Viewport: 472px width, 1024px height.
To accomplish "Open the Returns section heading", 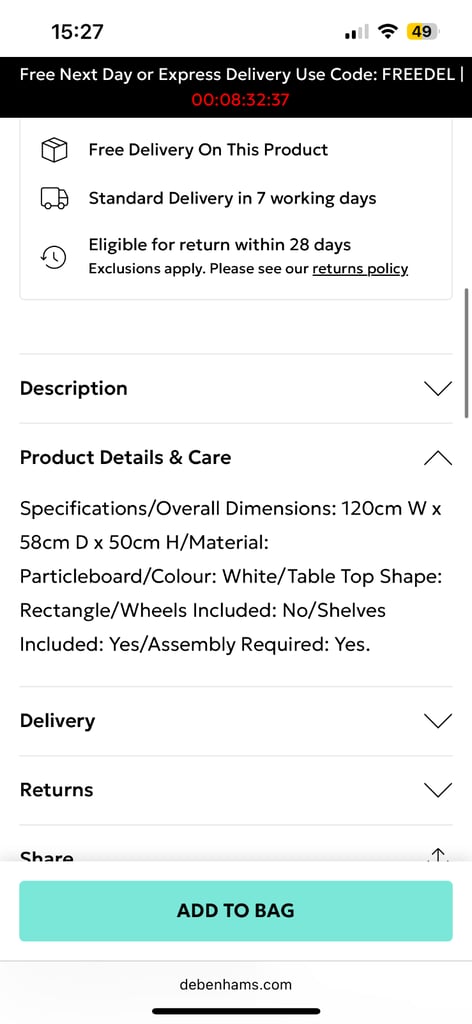I will pos(57,790).
